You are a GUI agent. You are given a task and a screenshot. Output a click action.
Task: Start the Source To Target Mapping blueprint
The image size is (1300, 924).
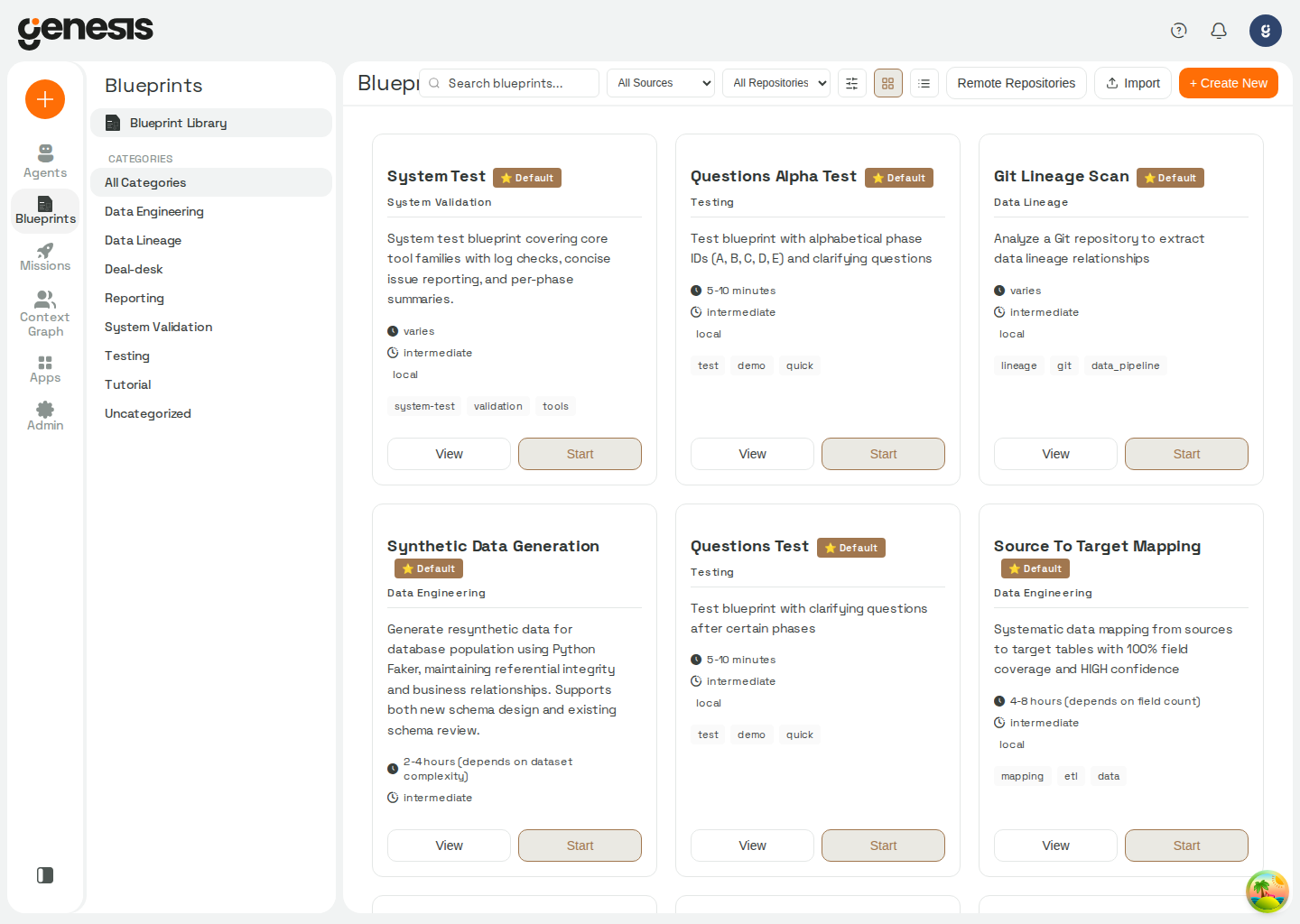[x=1186, y=845]
